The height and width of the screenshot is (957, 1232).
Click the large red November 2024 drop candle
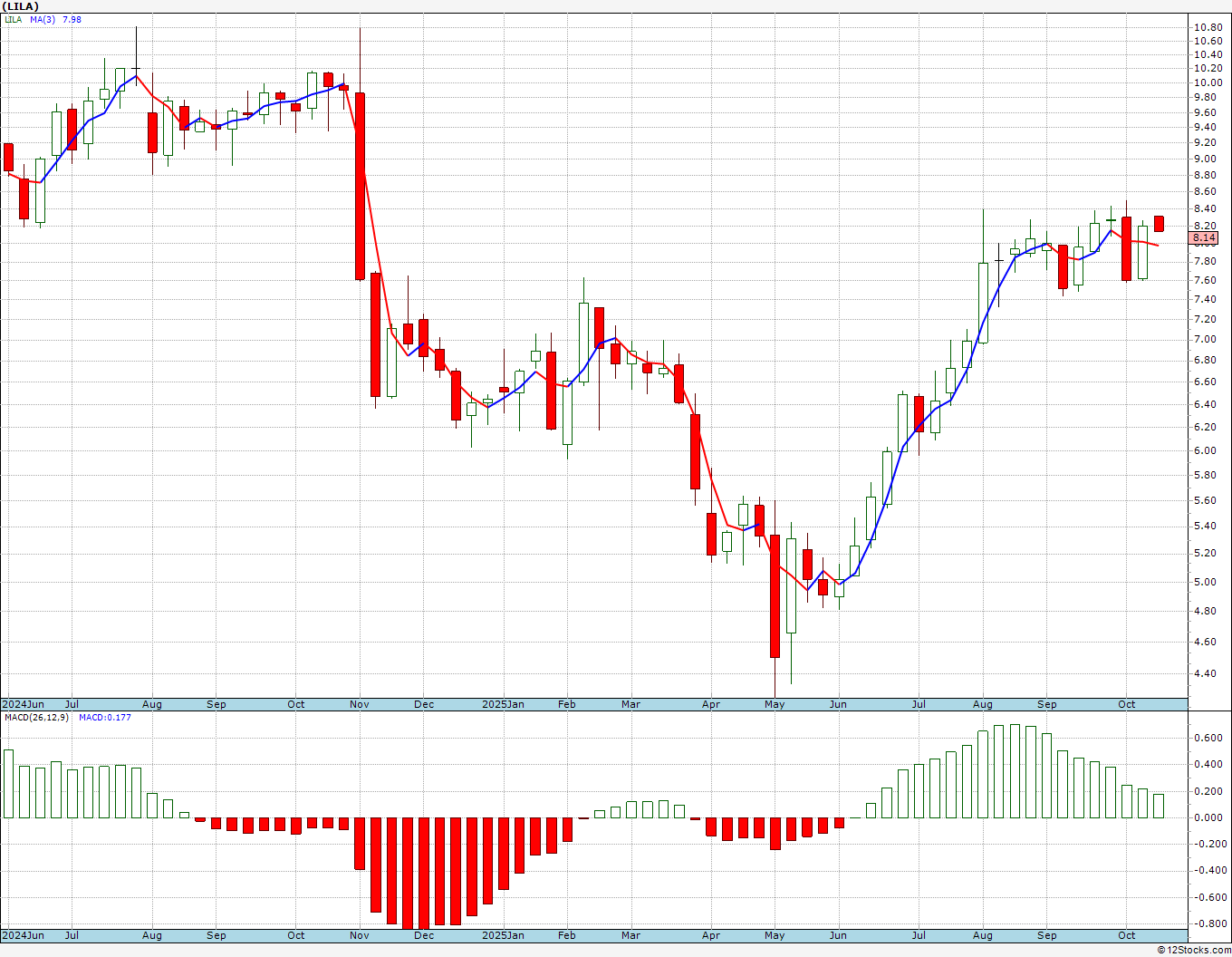360,186
